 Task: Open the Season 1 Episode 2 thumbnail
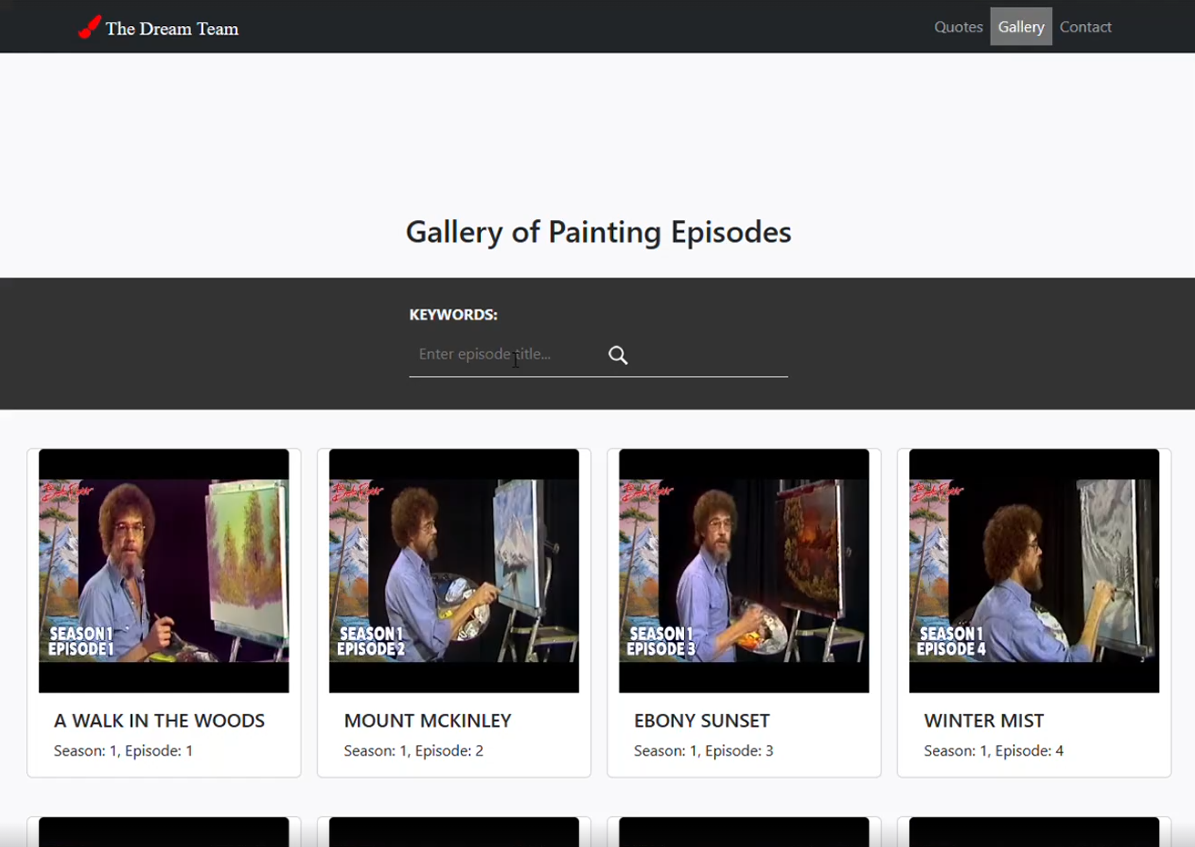tap(454, 571)
